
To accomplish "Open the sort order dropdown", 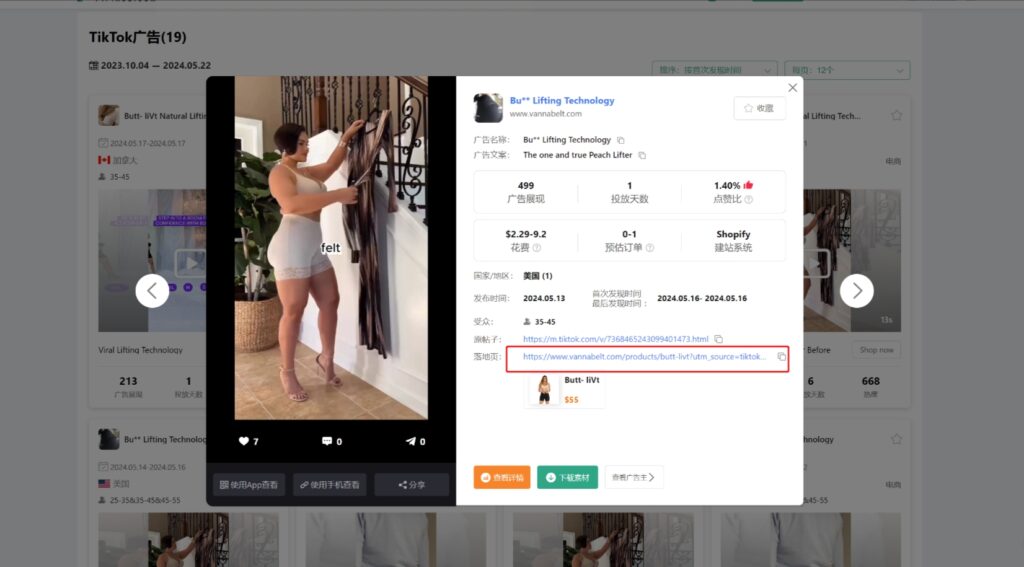I will pos(714,70).
